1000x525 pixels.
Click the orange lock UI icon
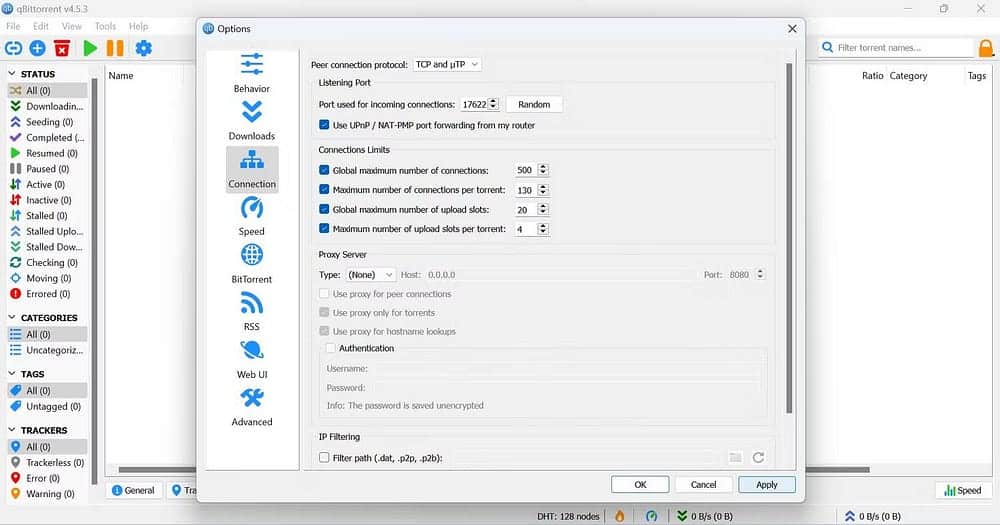click(986, 48)
